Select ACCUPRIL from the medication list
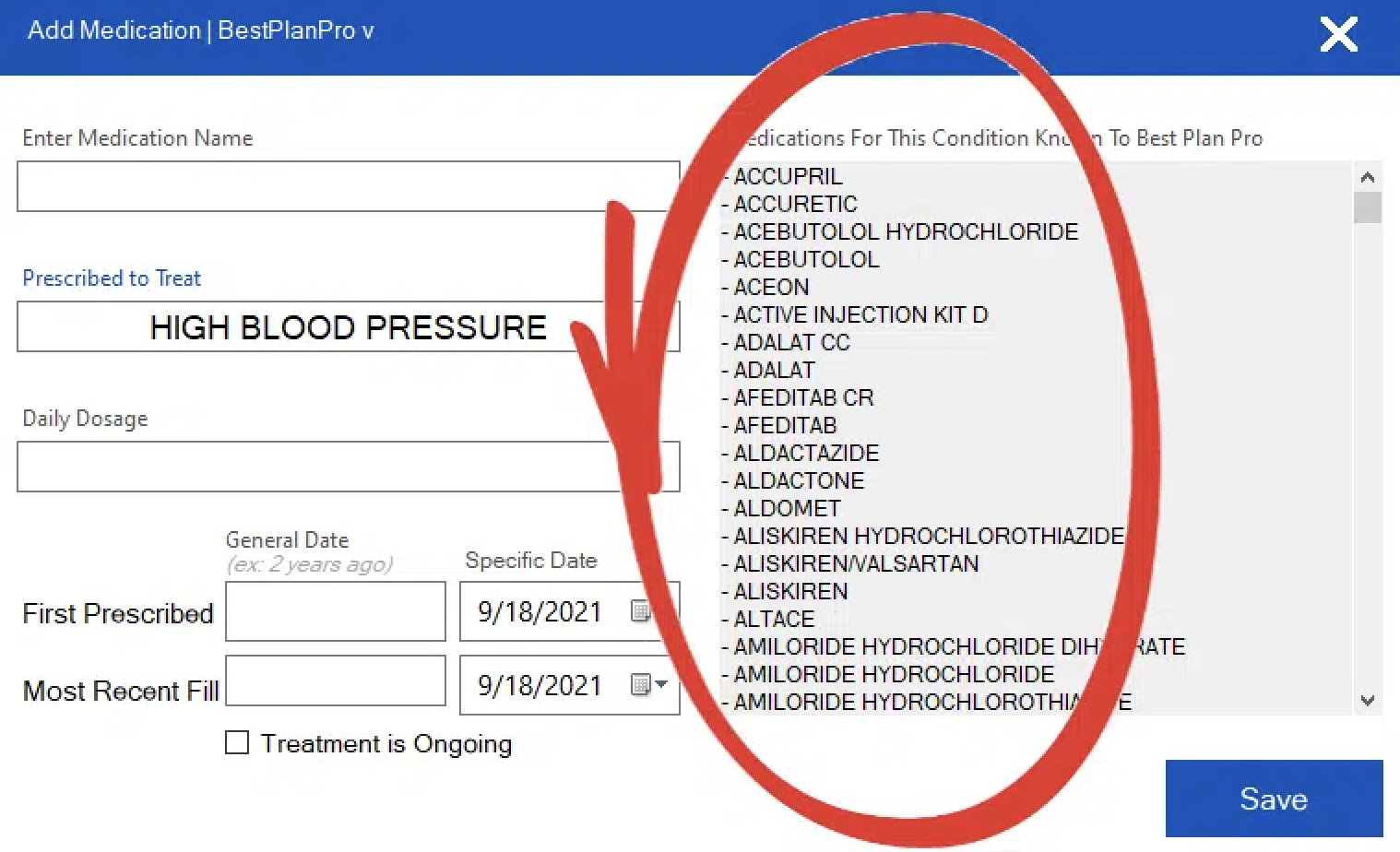1400x852 pixels. click(788, 176)
